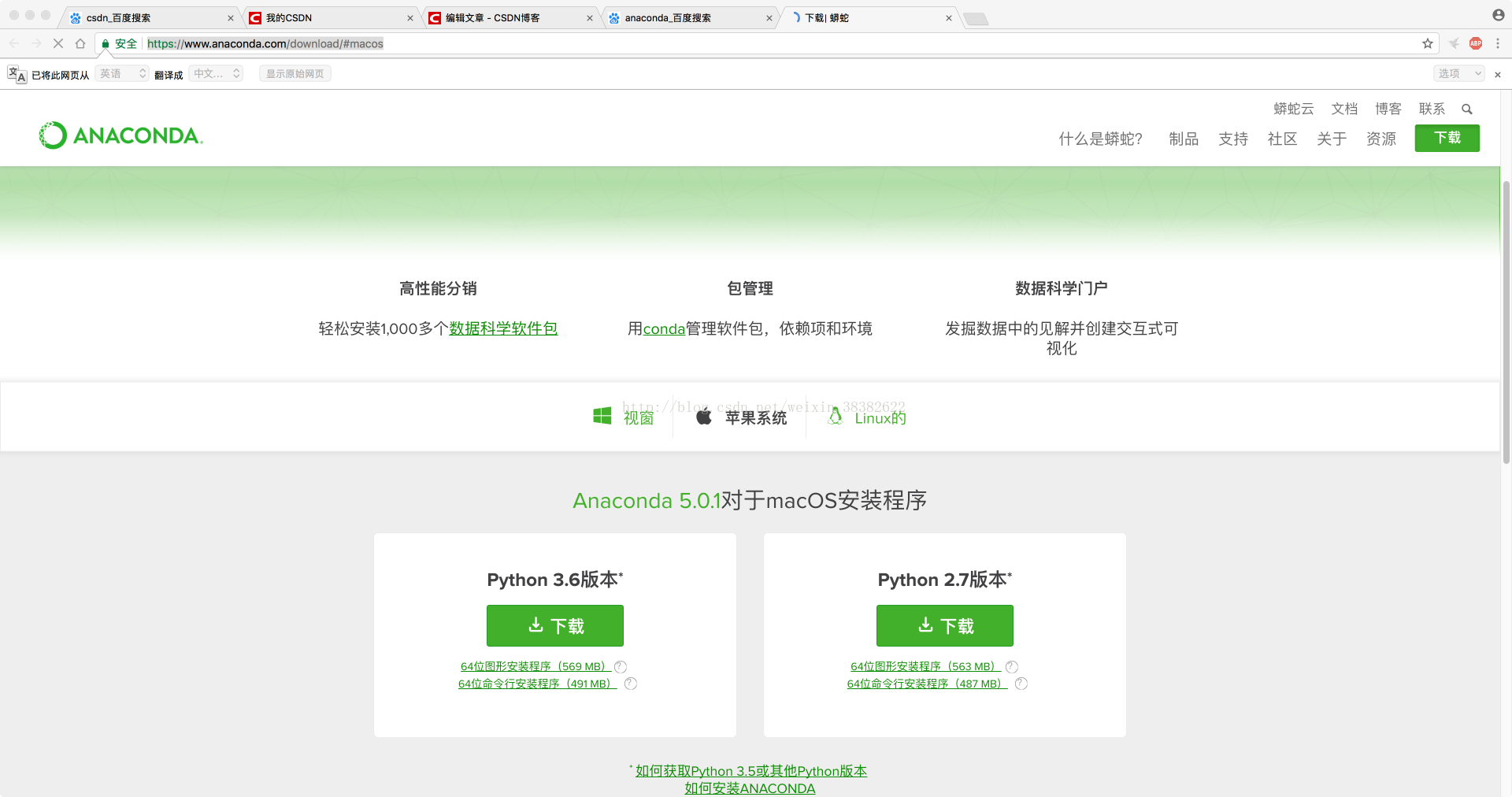Open 如何获取Python 3.5或其他Python版本 link
Image resolution: width=1512 pixels, height=797 pixels.
pyautogui.click(x=751, y=771)
